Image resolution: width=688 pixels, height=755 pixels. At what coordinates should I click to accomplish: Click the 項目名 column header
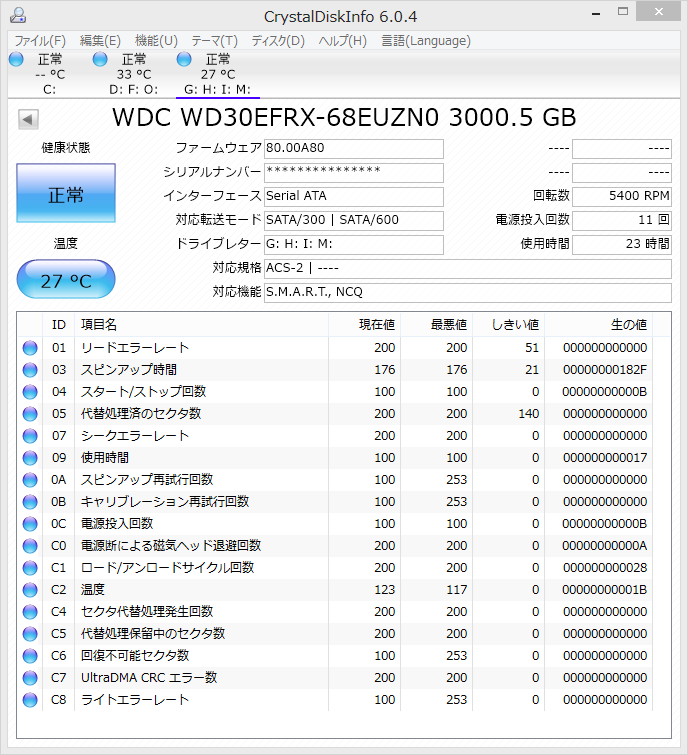tap(202, 325)
